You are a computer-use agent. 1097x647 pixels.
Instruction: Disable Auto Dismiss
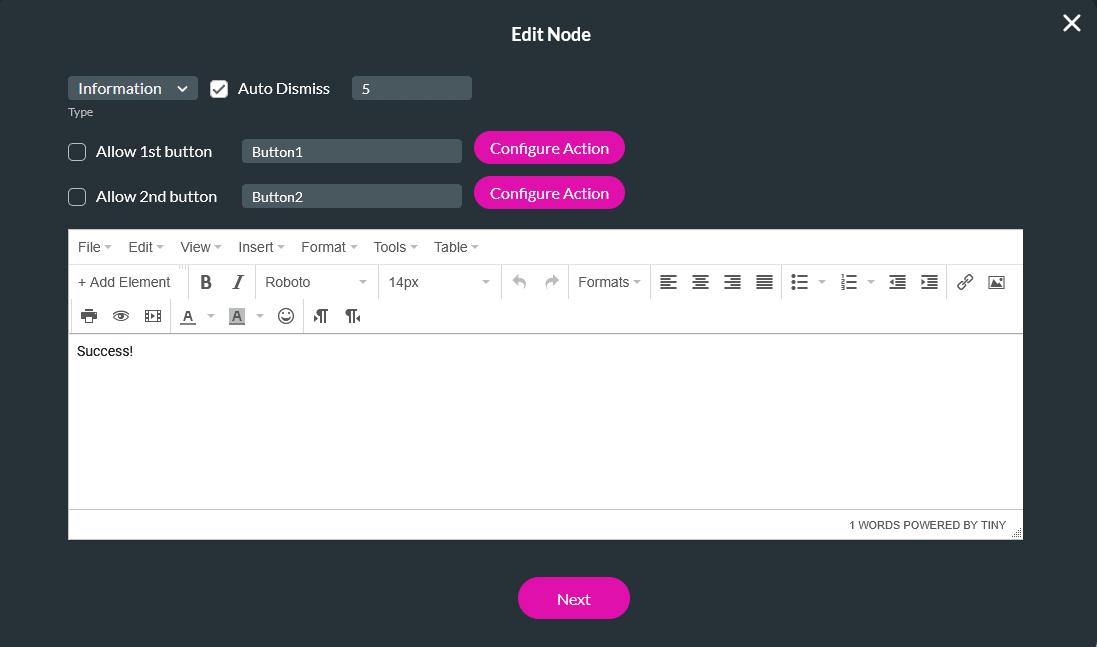pos(219,88)
